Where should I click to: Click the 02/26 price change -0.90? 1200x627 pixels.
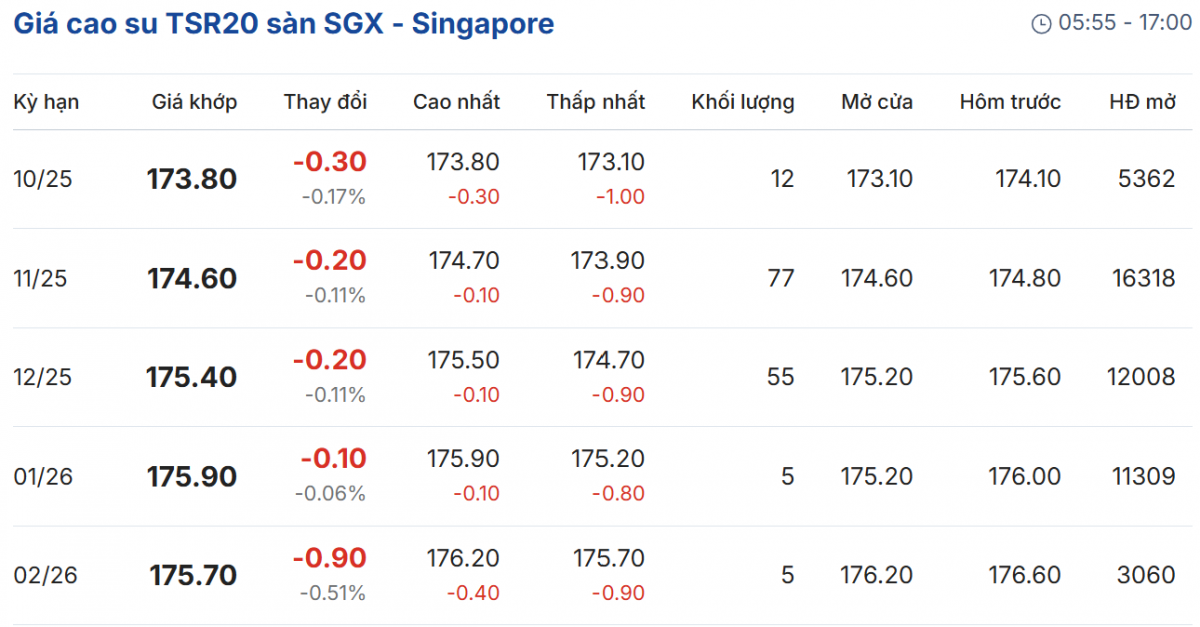point(329,558)
